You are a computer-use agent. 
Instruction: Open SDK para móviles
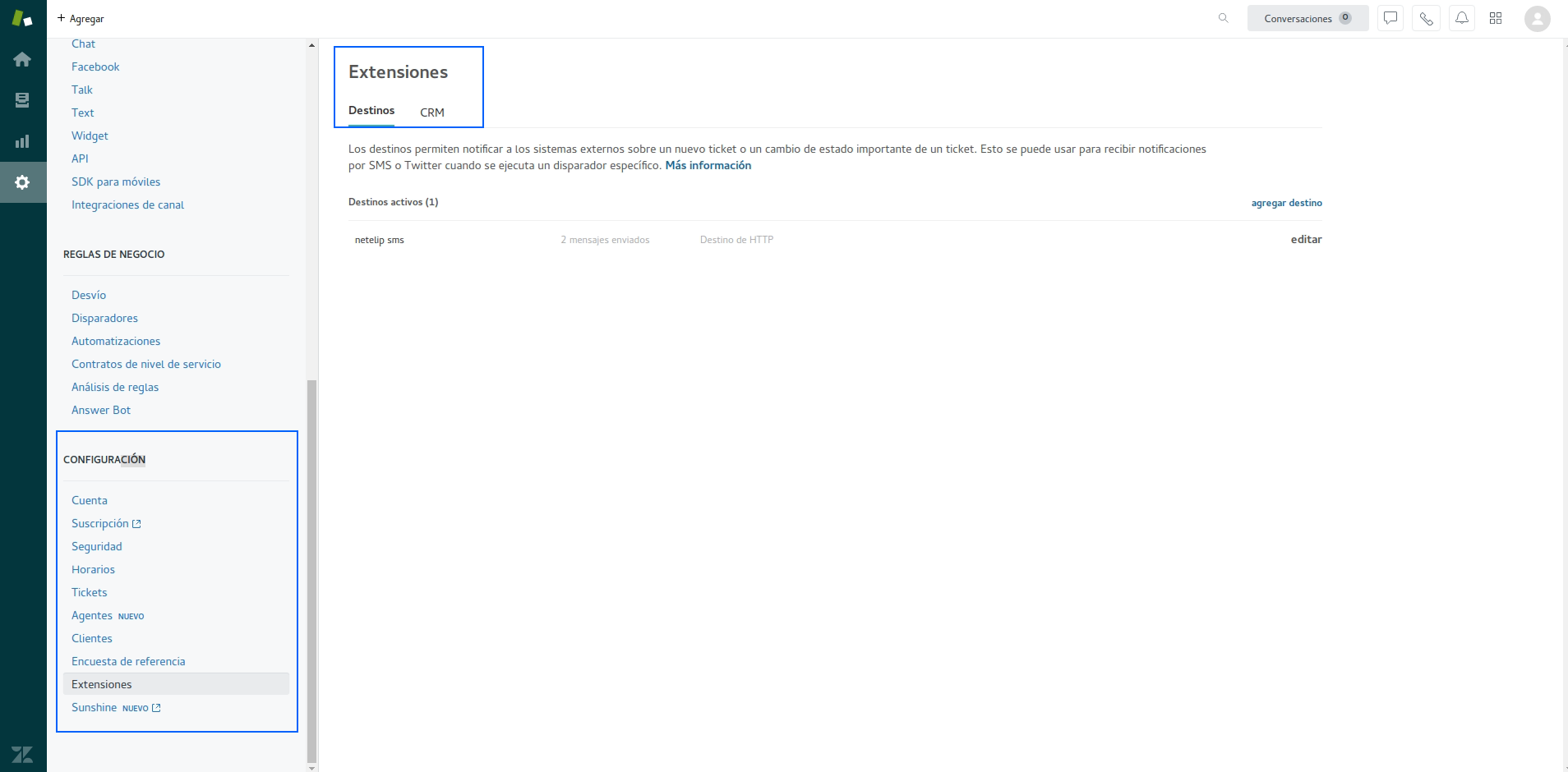116,182
